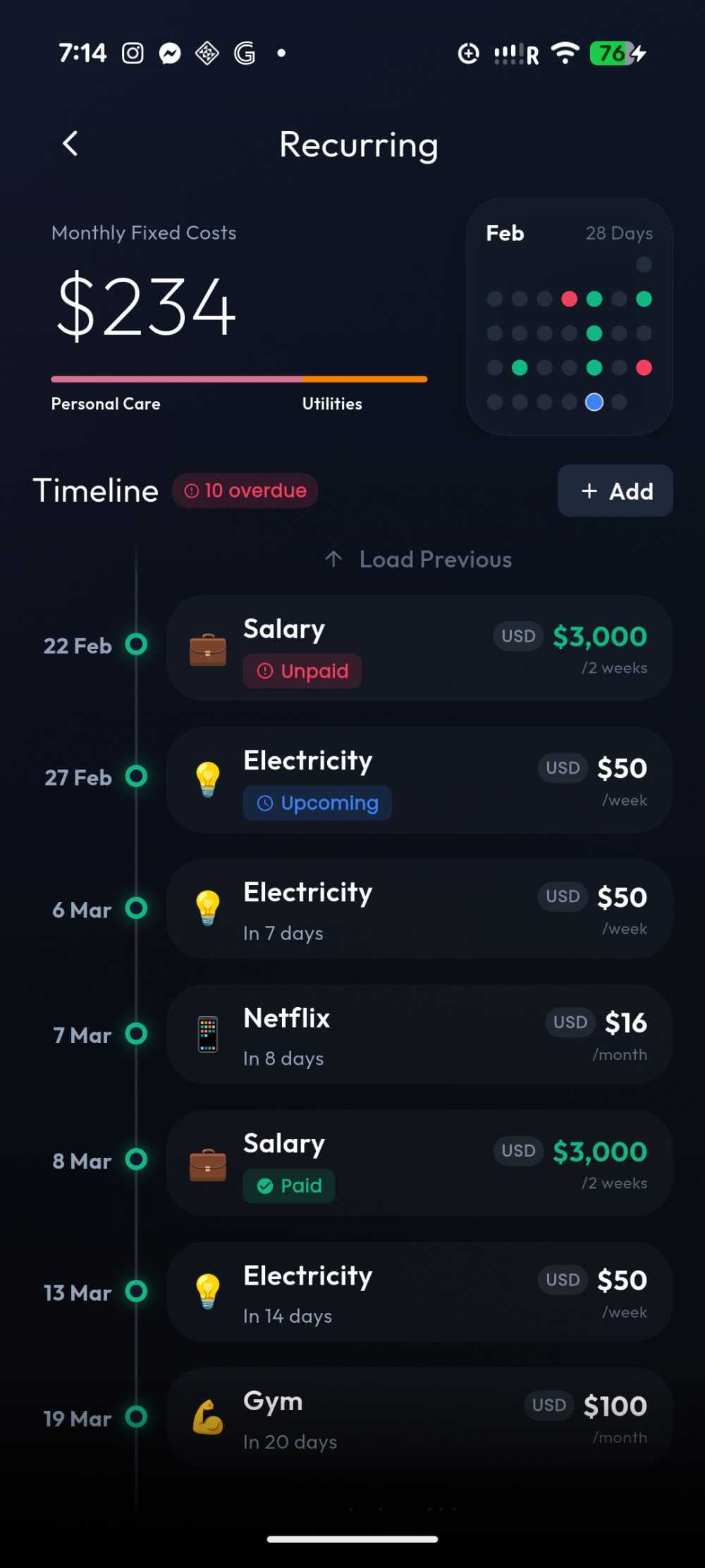Toggle the Upcoming status on Electricity

click(316, 803)
